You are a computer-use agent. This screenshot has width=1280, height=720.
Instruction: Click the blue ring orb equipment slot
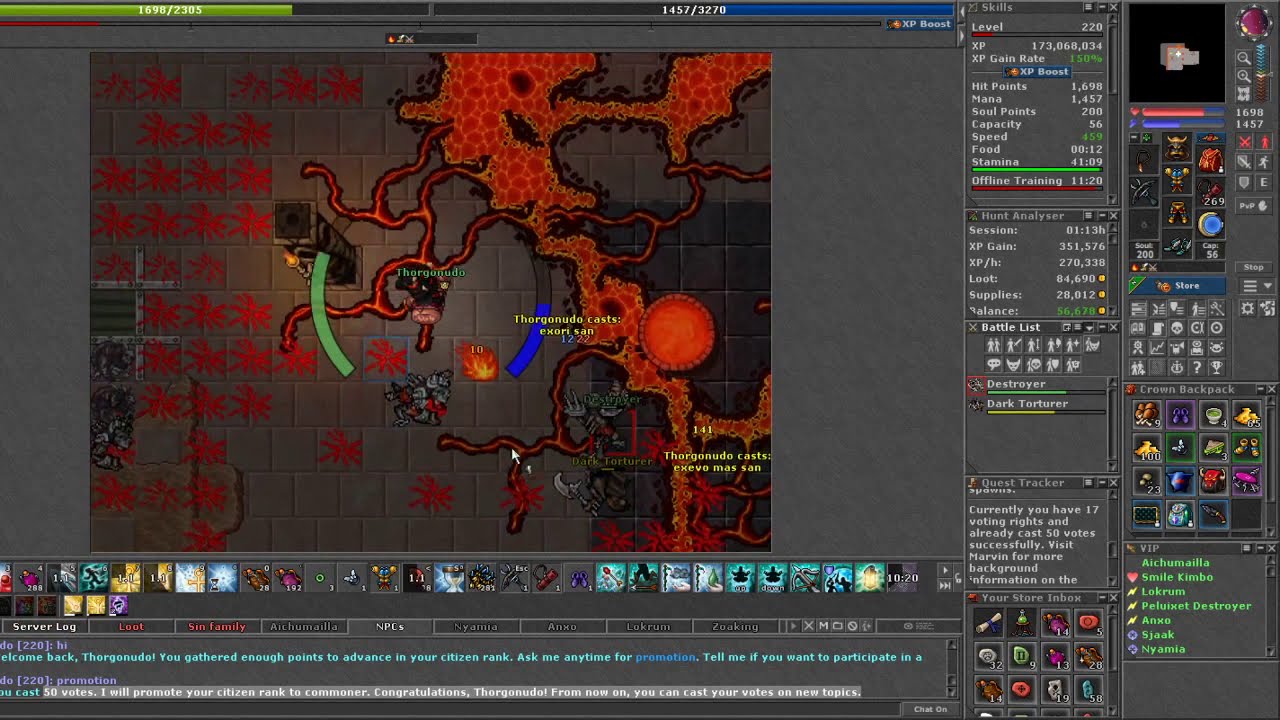click(x=1211, y=224)
